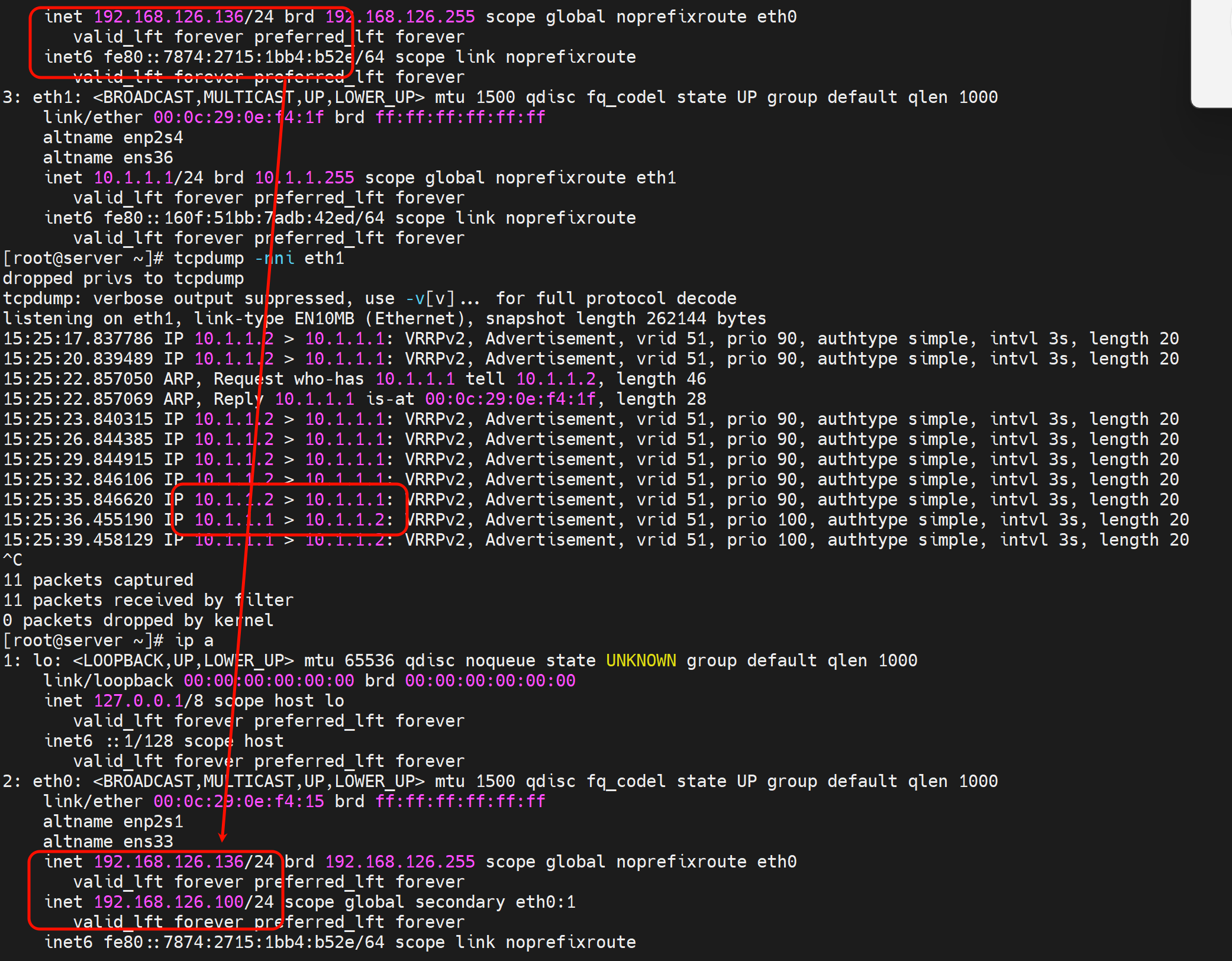
Task: Click the '11 packets captured' line
Action: [x=98, y=581]
